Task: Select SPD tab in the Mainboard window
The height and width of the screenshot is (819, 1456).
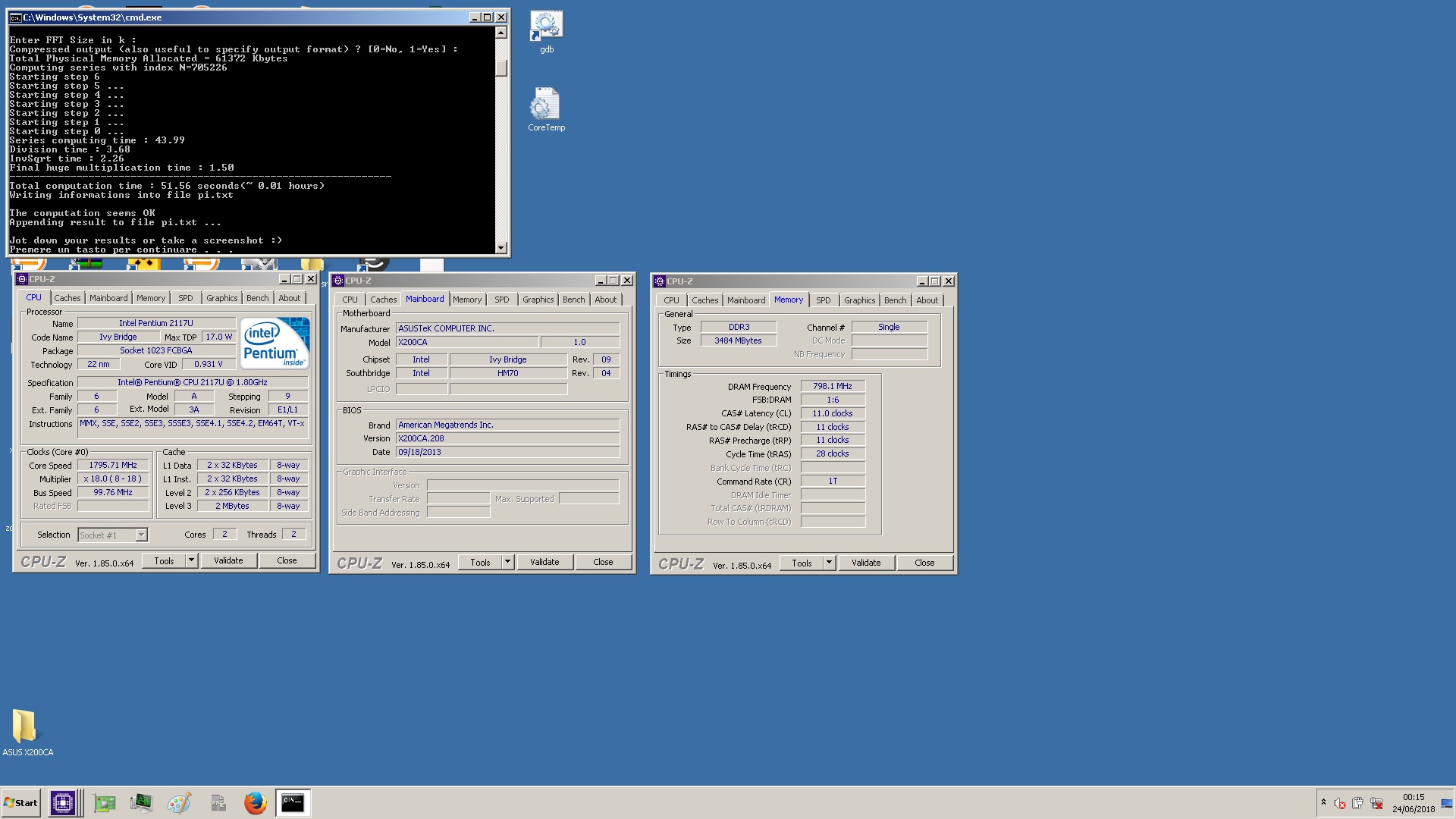Action: tap(502, 300)
